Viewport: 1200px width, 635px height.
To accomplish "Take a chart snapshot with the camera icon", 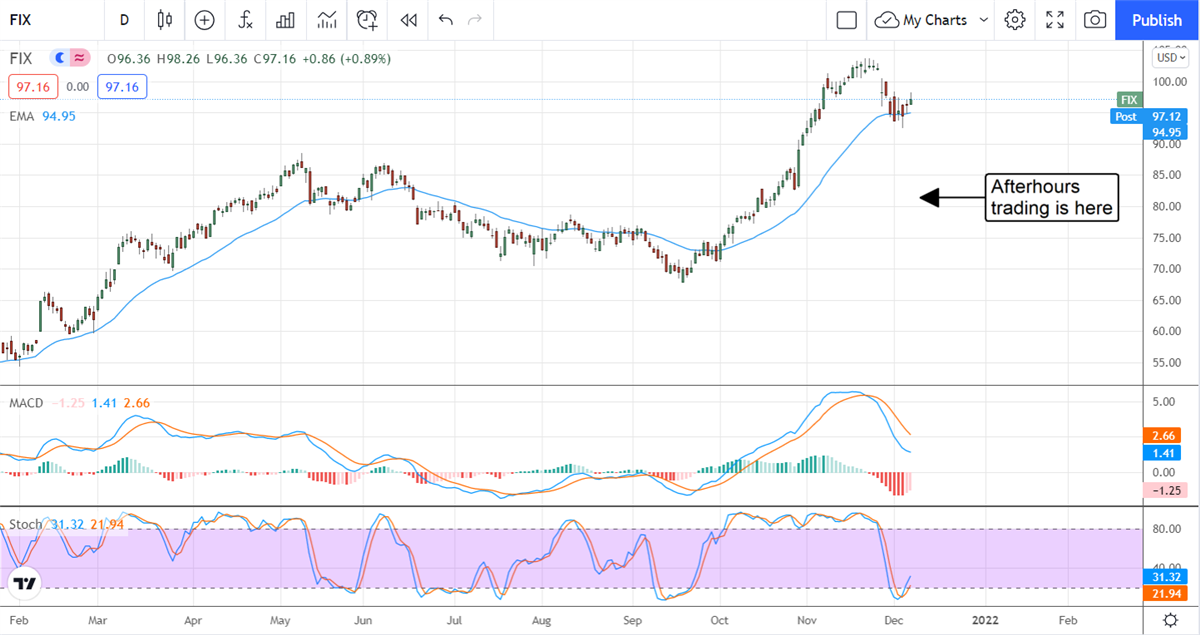I will [x=1095, y=20].
